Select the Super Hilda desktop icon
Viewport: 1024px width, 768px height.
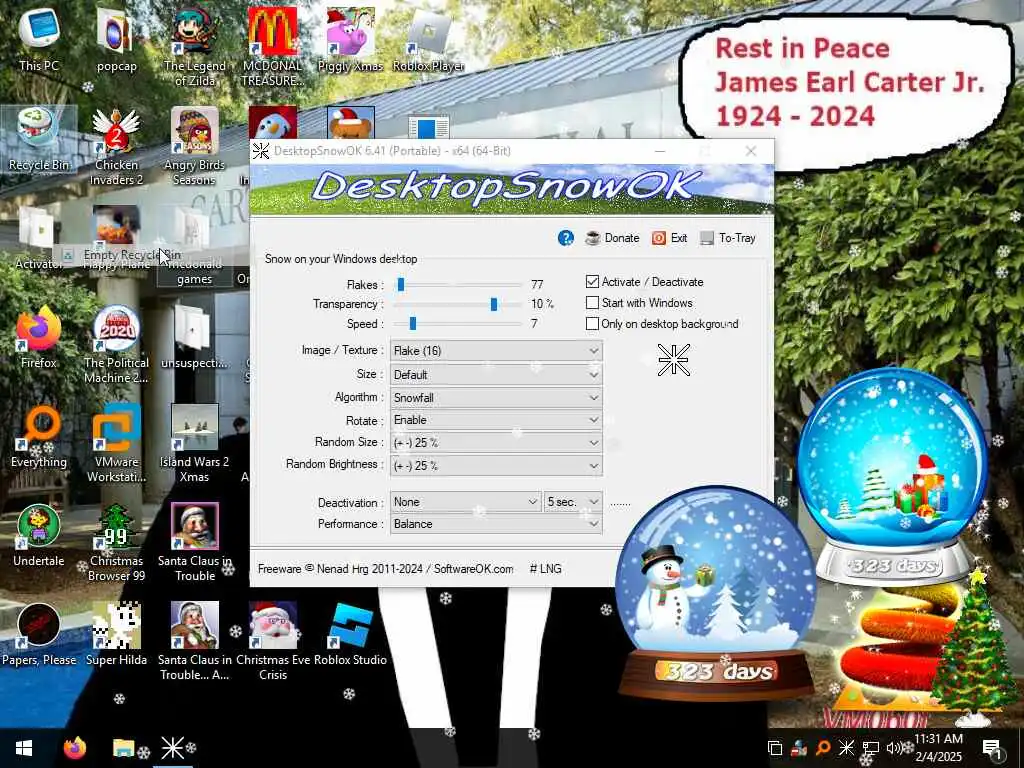coord(116,635)
